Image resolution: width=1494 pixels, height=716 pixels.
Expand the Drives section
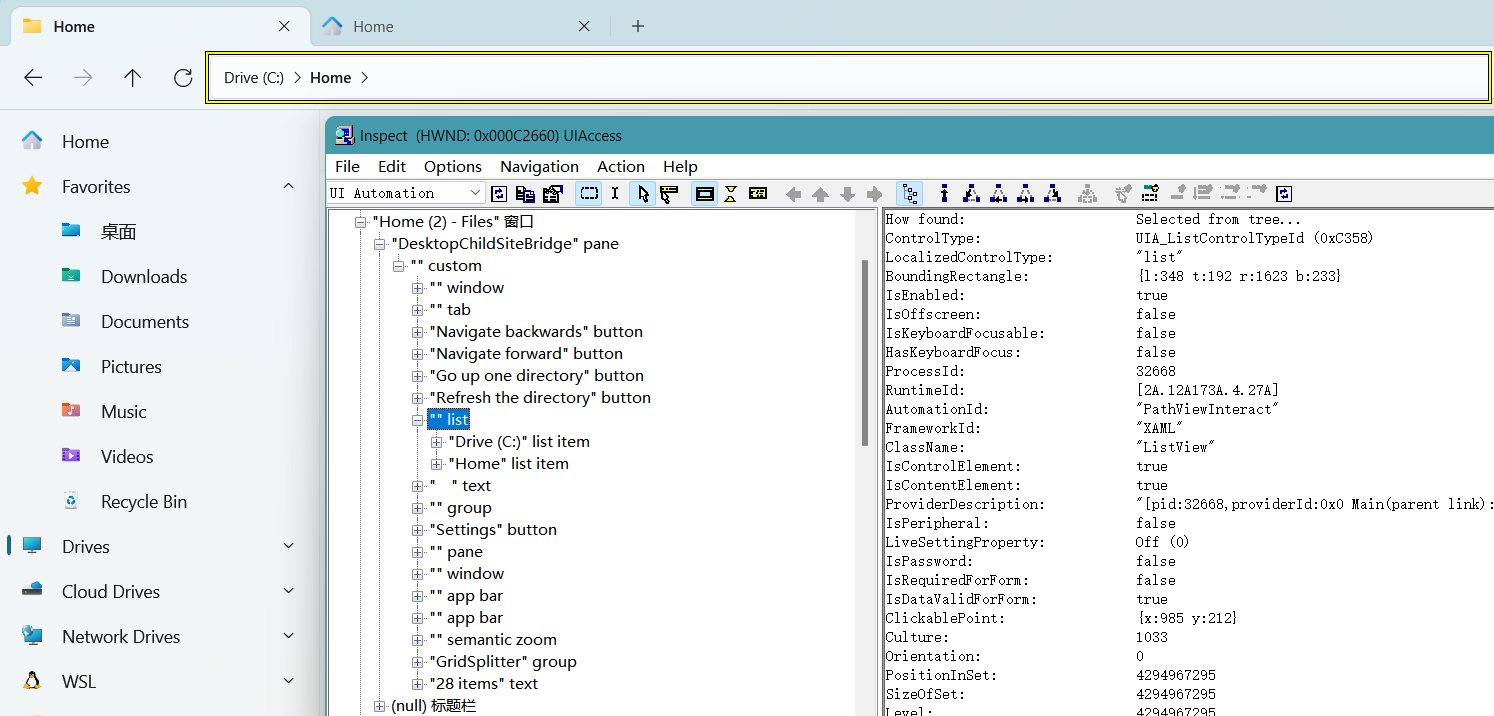coord(289,546)
